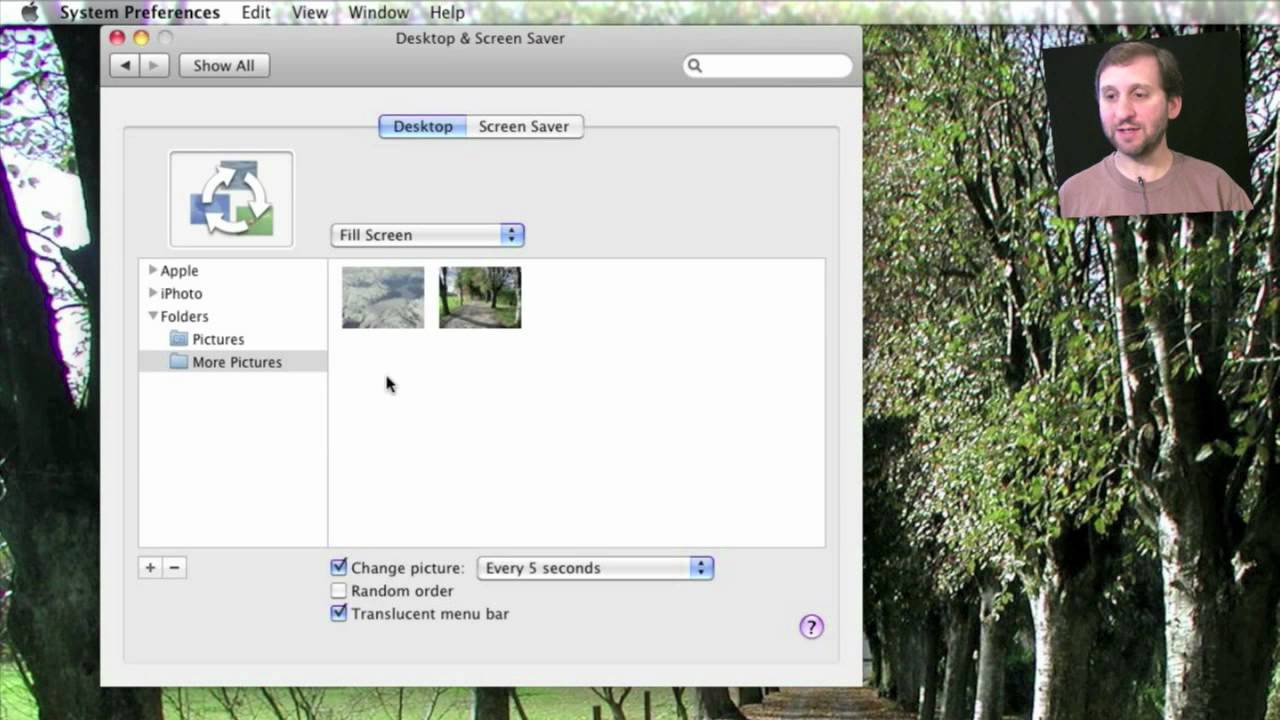Open the System Preferences menu
The width and height of the screenshot is (1280, 720).
point(140,12)
